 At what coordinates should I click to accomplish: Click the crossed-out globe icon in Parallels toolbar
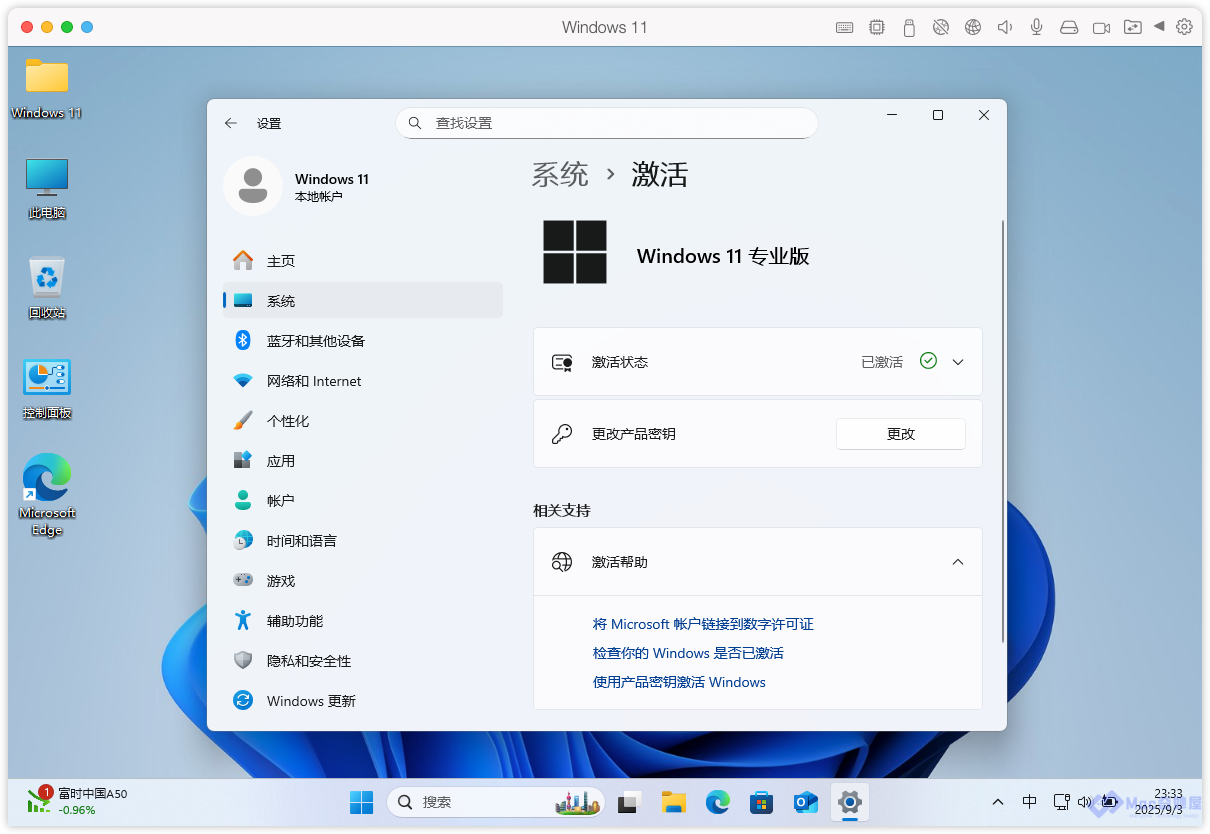pyautogui.click(x=941, y=27)
